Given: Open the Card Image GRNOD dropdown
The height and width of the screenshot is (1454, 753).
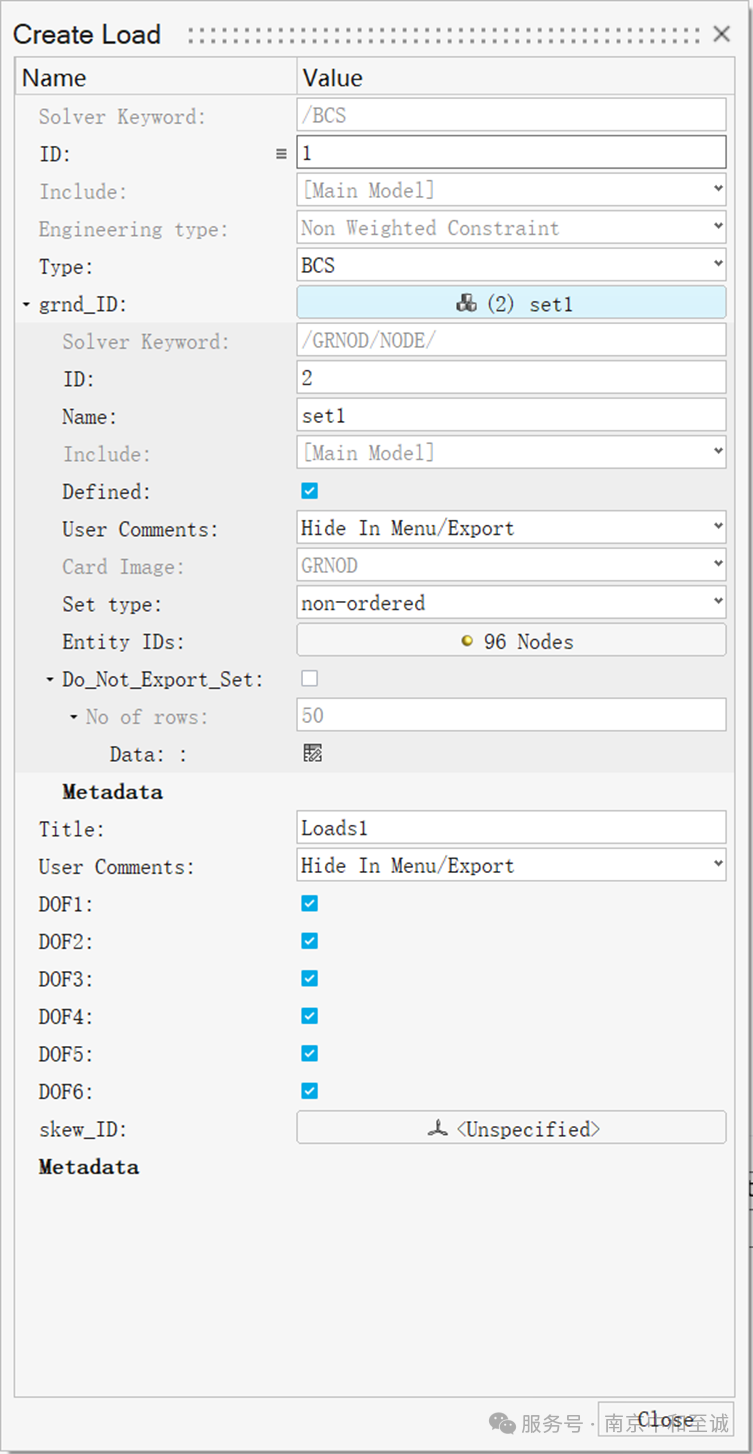Looking at the screenshot, I should click(x=718, y=565).
